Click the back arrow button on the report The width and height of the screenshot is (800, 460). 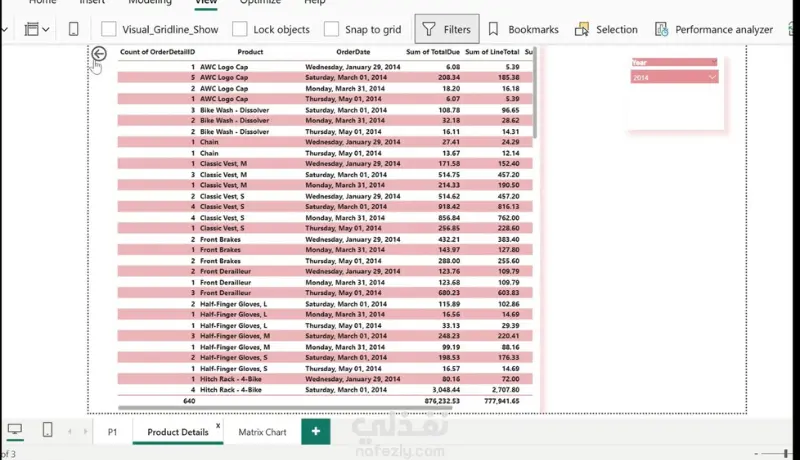click(99, 54)
